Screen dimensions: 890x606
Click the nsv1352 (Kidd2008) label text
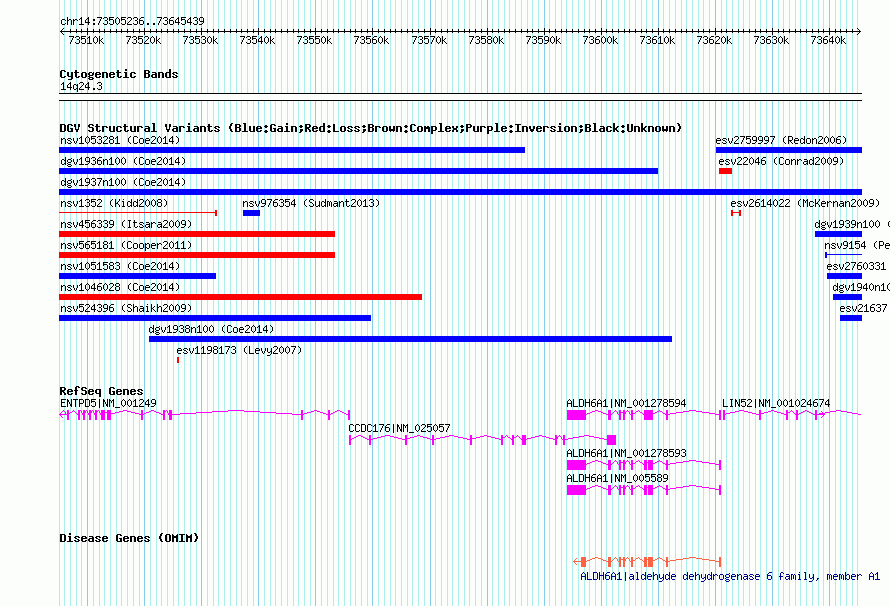click(114, 203)
